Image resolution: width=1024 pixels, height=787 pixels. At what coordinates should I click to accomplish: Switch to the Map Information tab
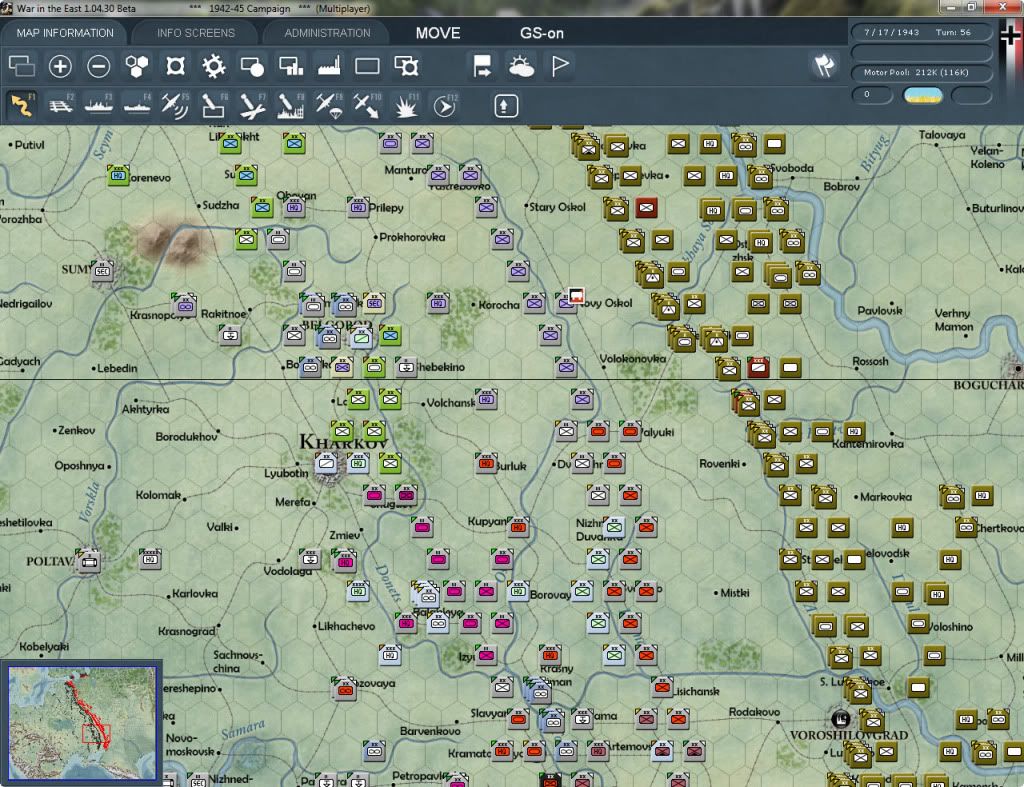[65, 33]
